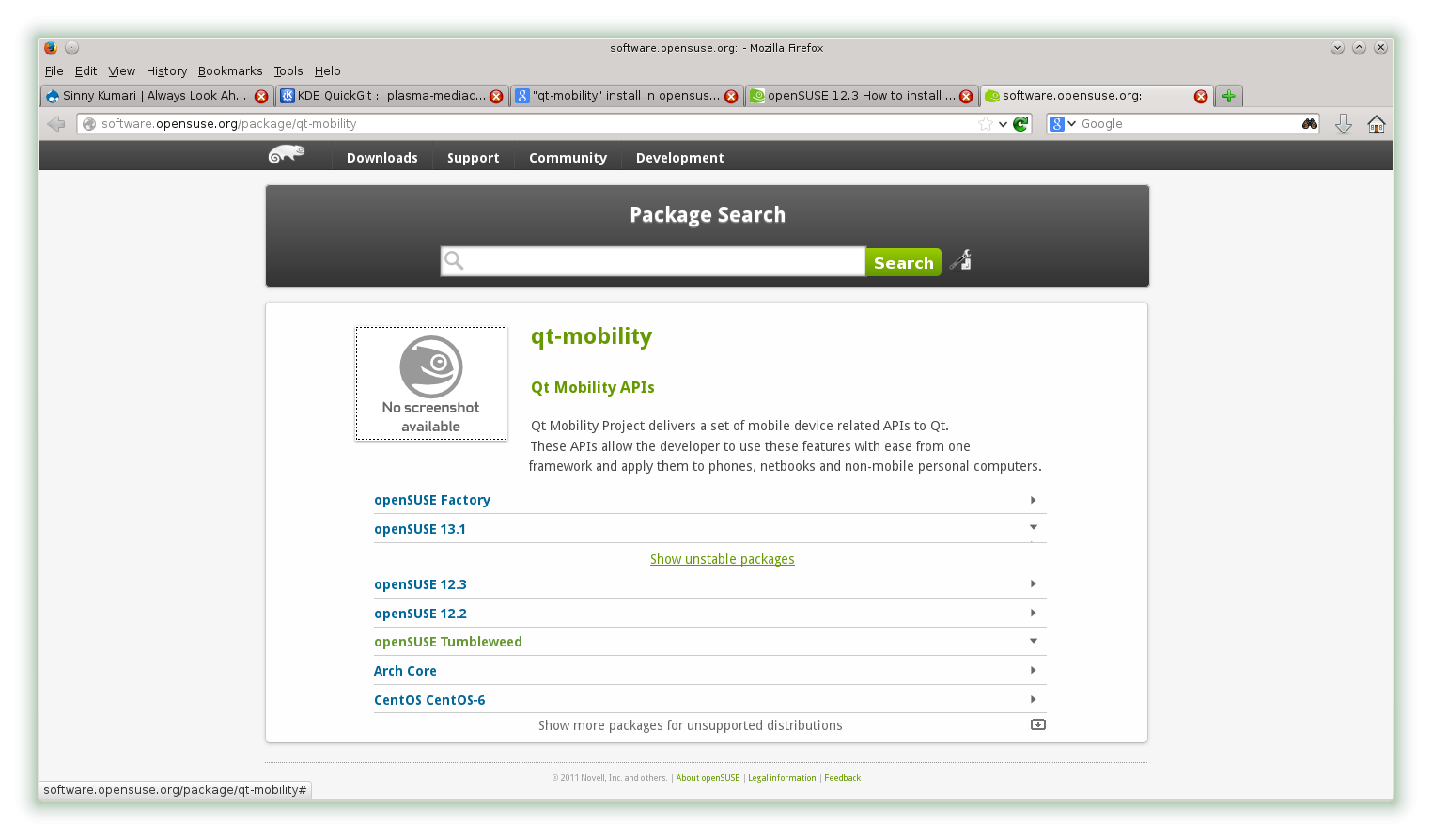Open the View menu
This screenshot has width=1432, height=840.
coord(122,71)
